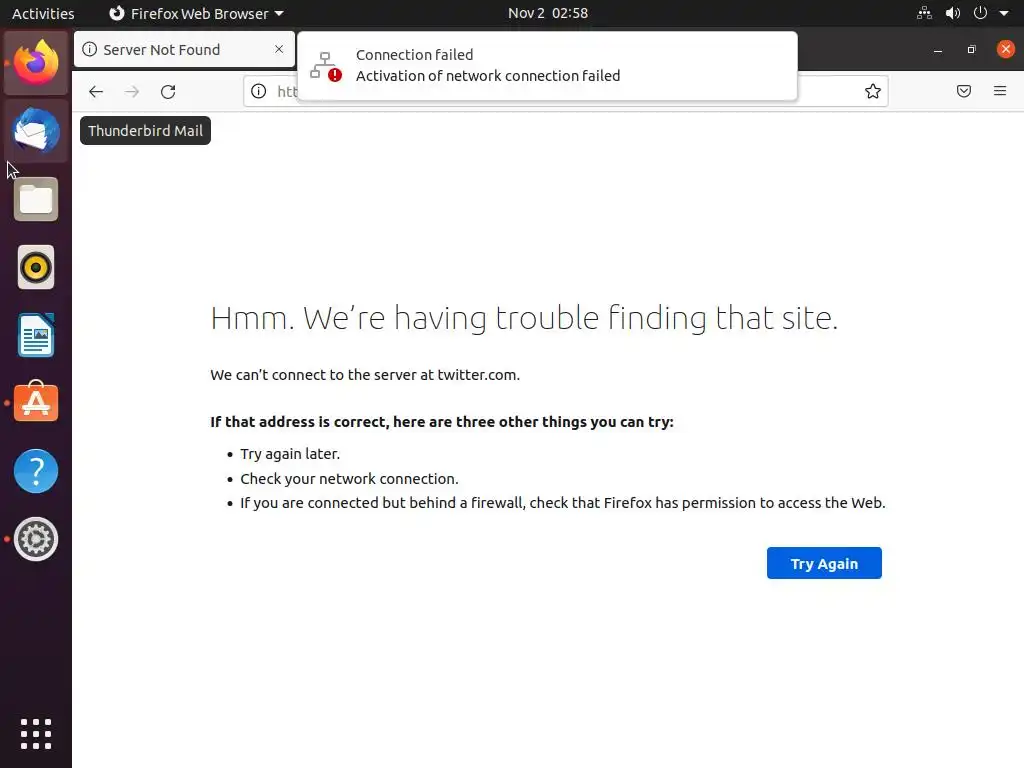The image size is (1024, 768).
Task: Click 'Check your network connection.' text
Action: (x=349, y=479)
